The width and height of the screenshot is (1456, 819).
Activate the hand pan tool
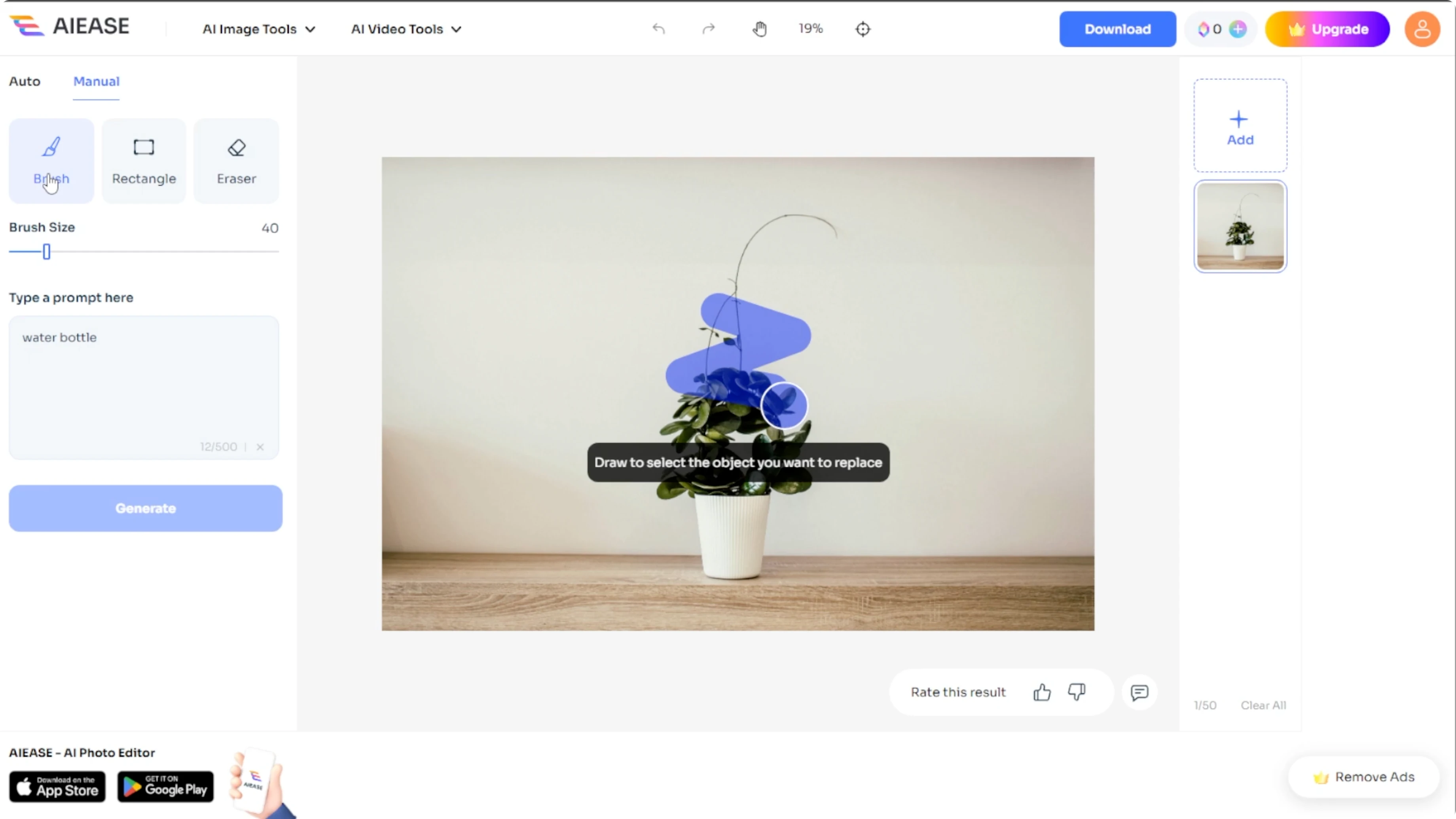760,29
